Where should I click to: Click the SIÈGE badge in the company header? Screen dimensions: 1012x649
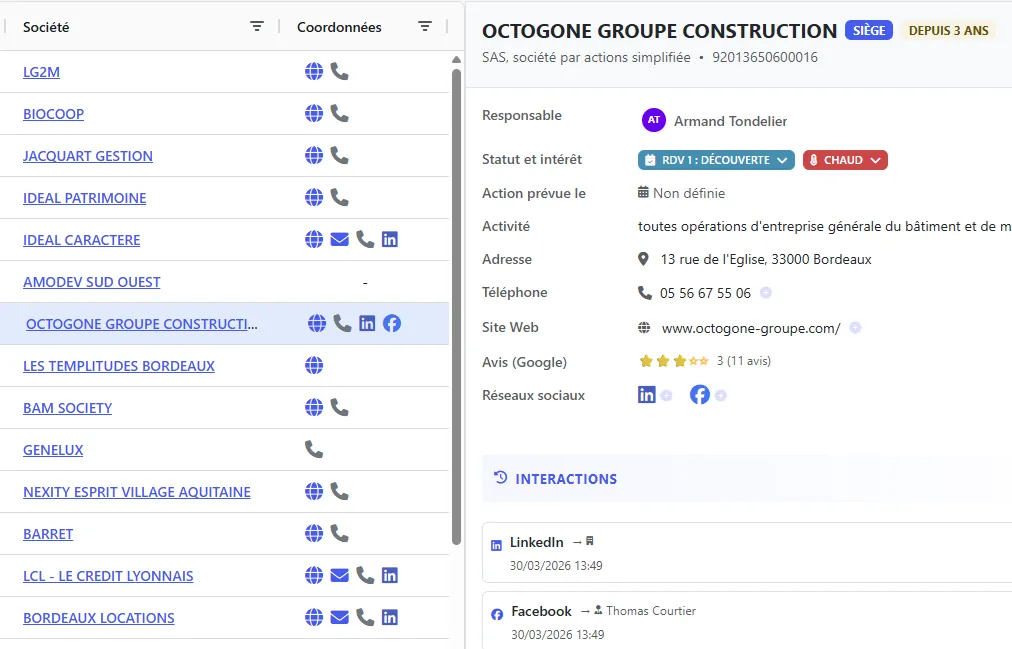pos(868,30)
